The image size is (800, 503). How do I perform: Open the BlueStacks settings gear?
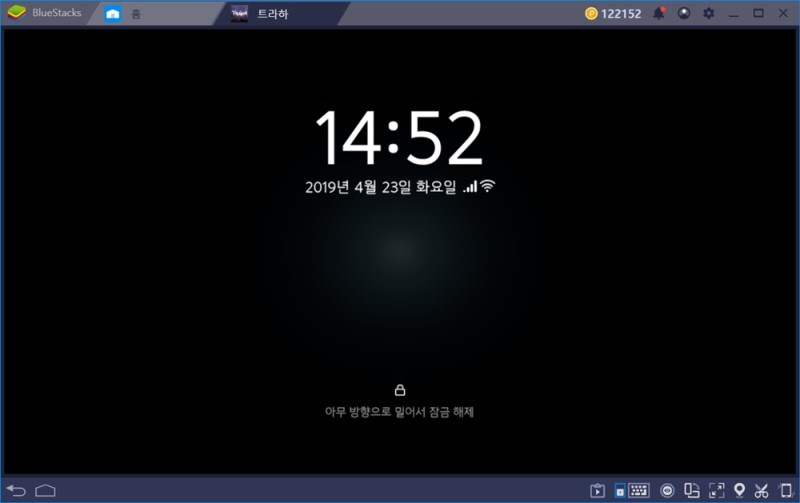click(x=709, y=13)
